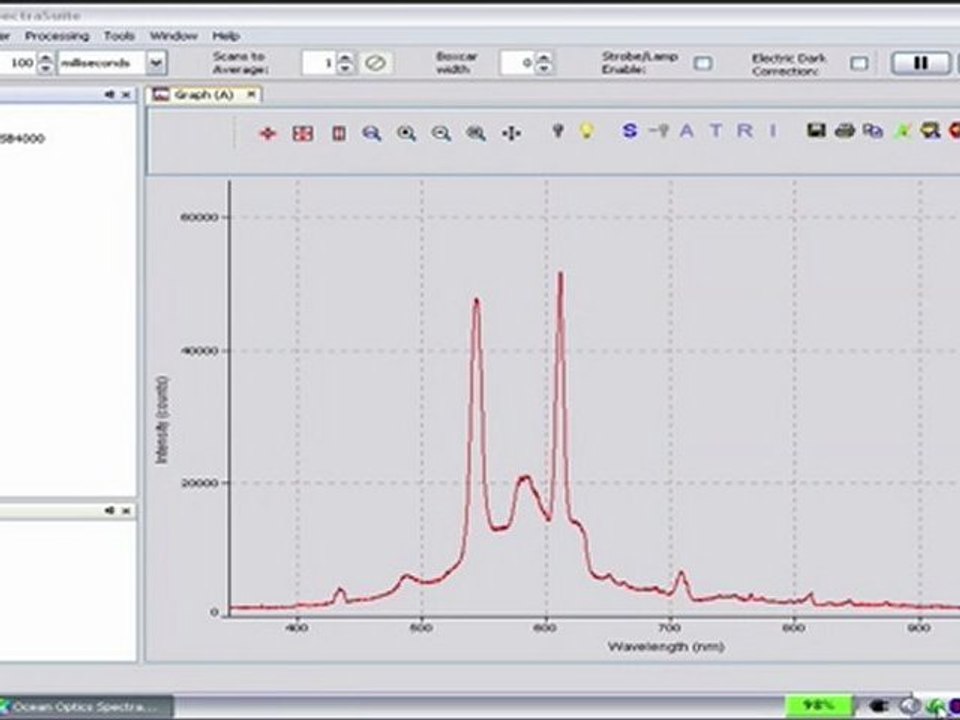Save spectrum with floppy disk icon
Viewport: 960px width, 720px height.
(816, 130)
